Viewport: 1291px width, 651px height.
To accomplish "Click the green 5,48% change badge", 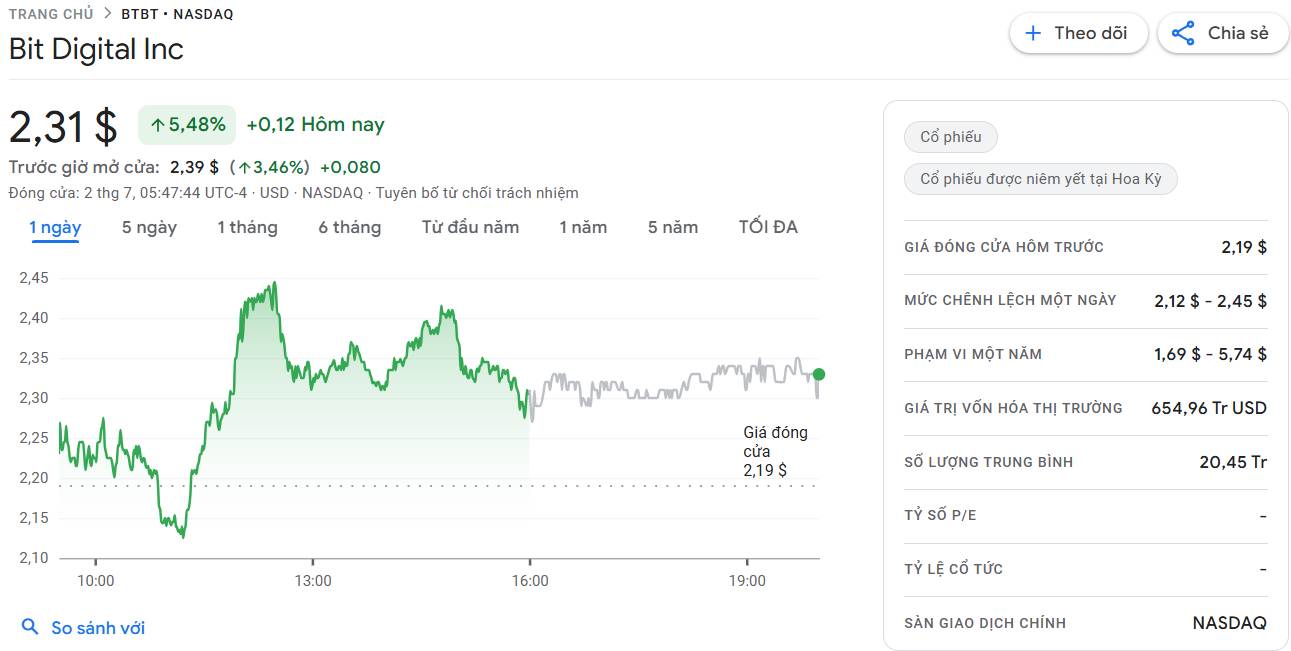I will click(187, 125).
